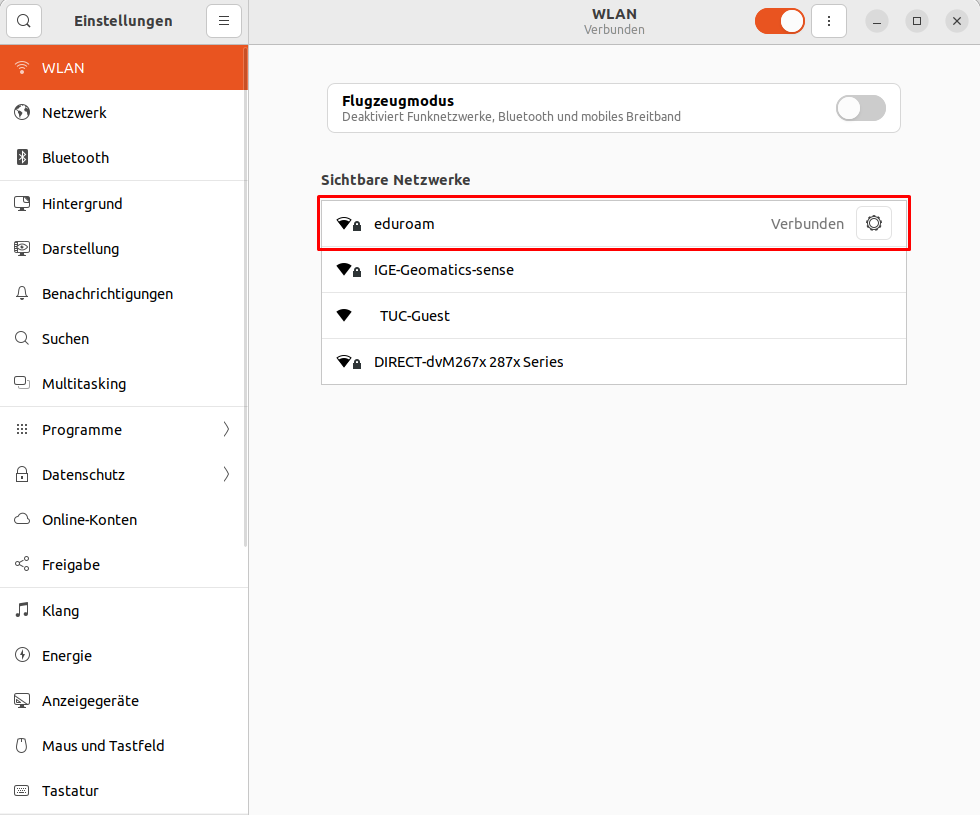Screen dimensions: 980x815
Task: Click the sidebar vertical scrollbar
Action: (246, 296)
